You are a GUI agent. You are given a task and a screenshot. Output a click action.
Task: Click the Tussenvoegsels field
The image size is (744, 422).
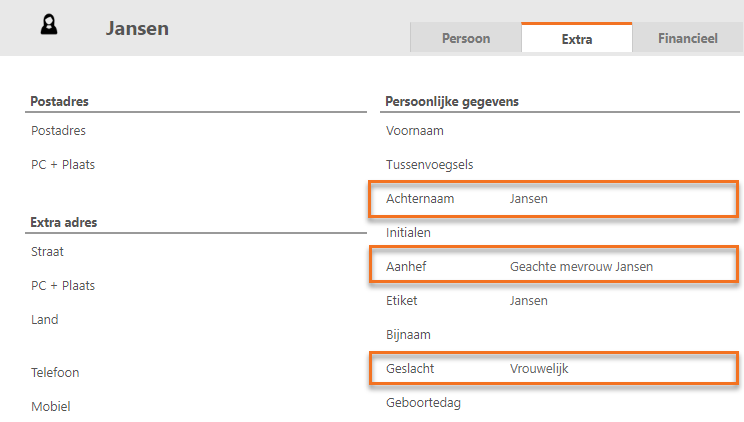click(x=553, y=164)
